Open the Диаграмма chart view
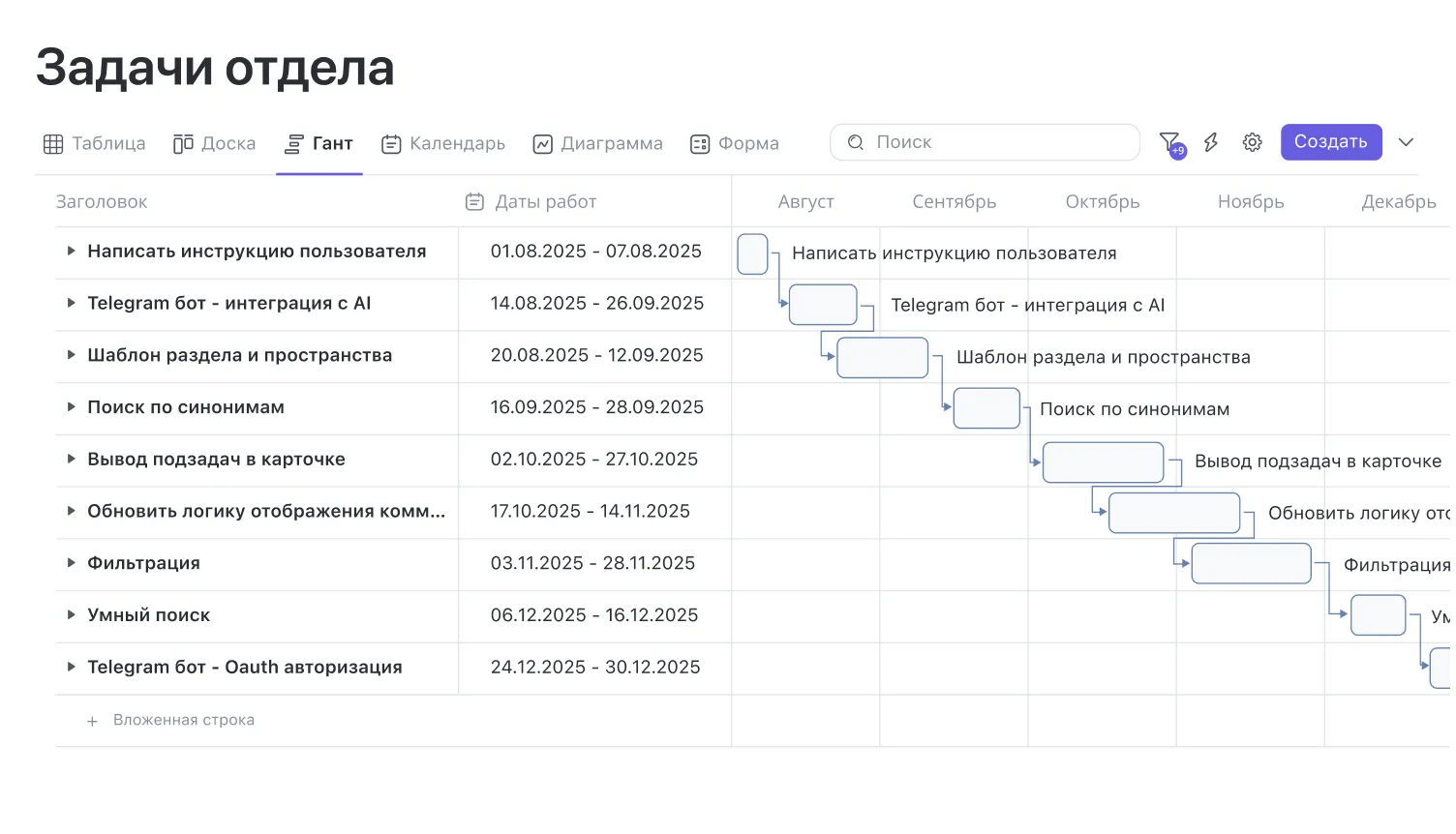 click(597, 144)
